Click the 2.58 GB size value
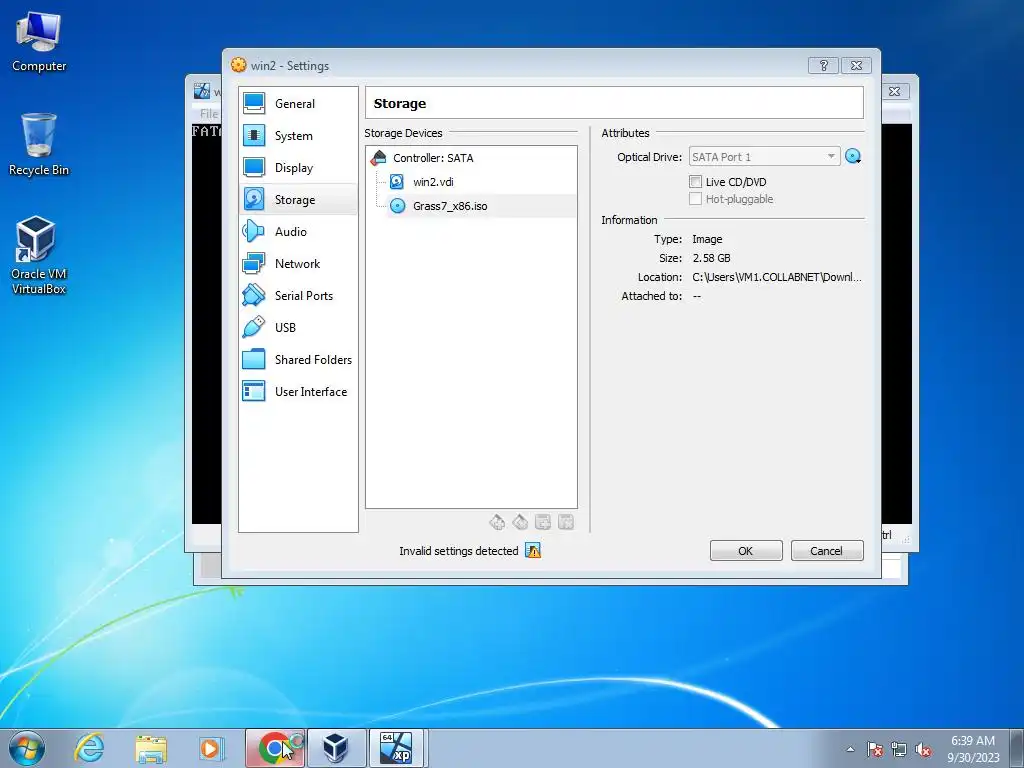Screen dimensions: 1024x768 [x=711, y=258]
